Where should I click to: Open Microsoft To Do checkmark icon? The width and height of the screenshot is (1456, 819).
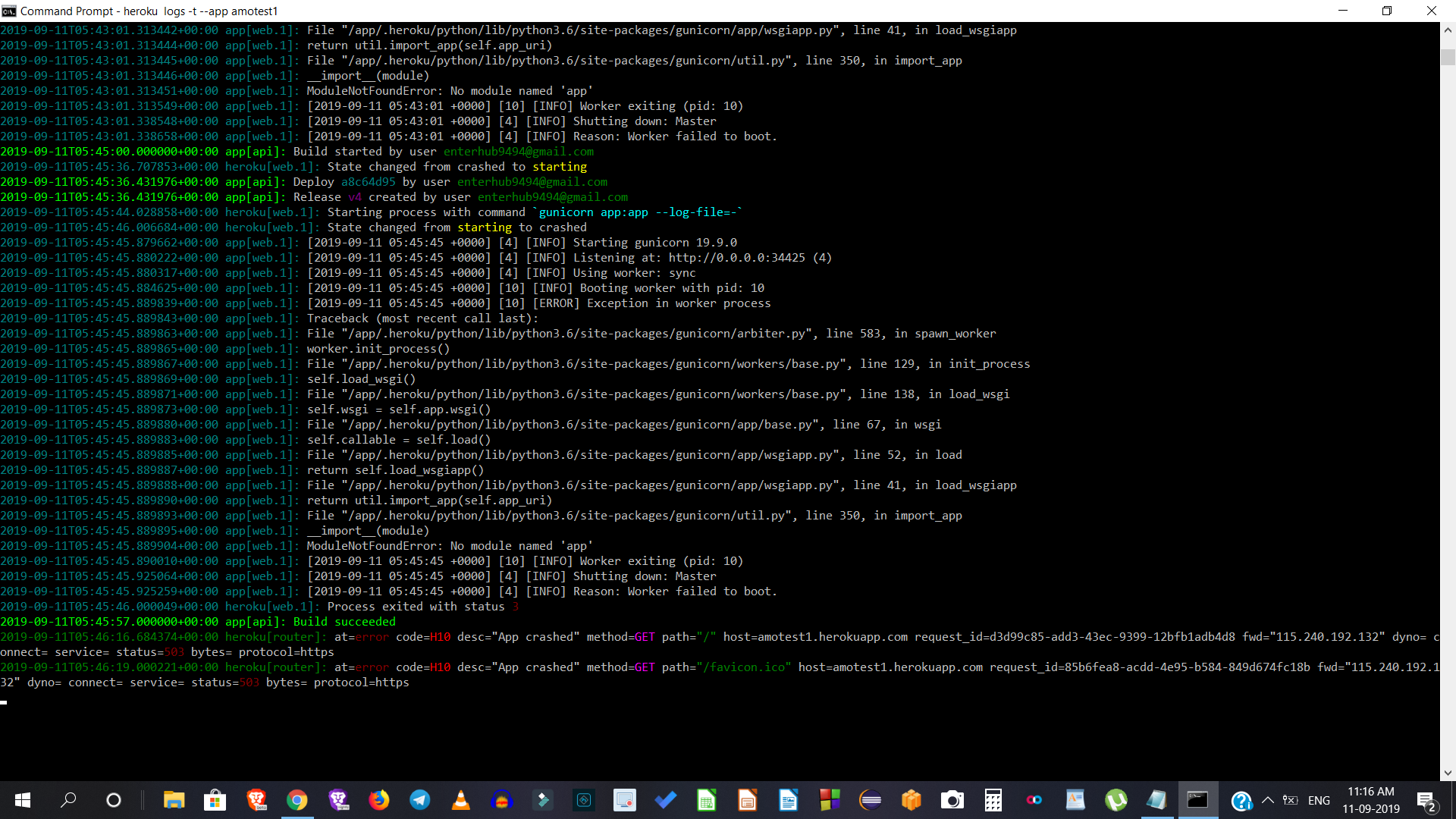666,800
